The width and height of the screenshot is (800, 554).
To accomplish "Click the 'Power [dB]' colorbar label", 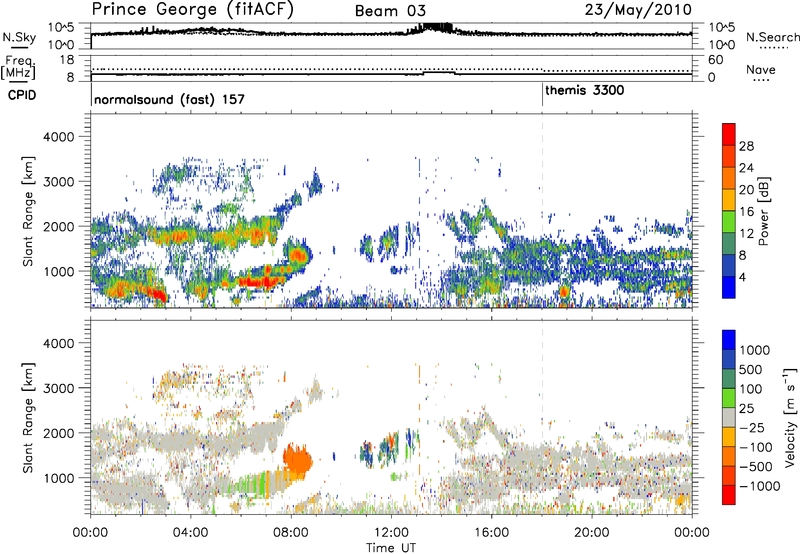I will tap(763, 211).
